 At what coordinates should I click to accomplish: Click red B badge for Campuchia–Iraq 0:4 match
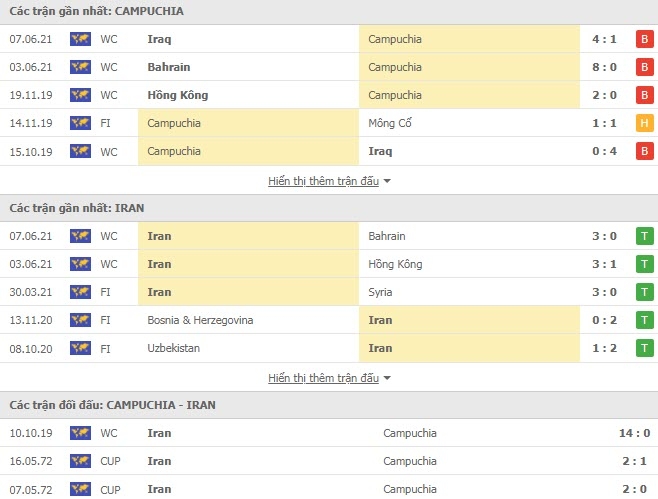(645, 151)
